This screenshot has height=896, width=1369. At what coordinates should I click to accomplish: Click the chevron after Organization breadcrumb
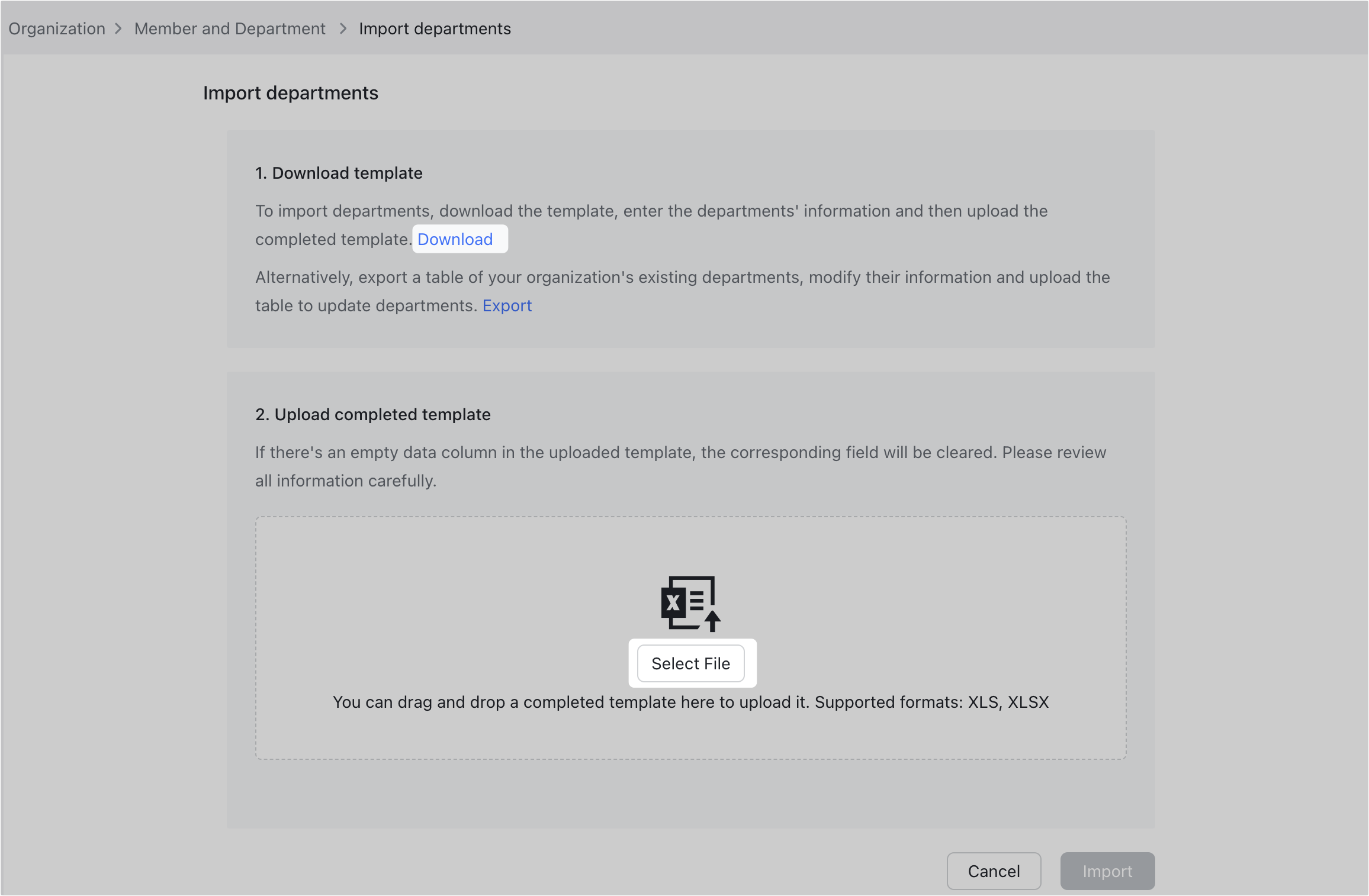tap(120, 28)
